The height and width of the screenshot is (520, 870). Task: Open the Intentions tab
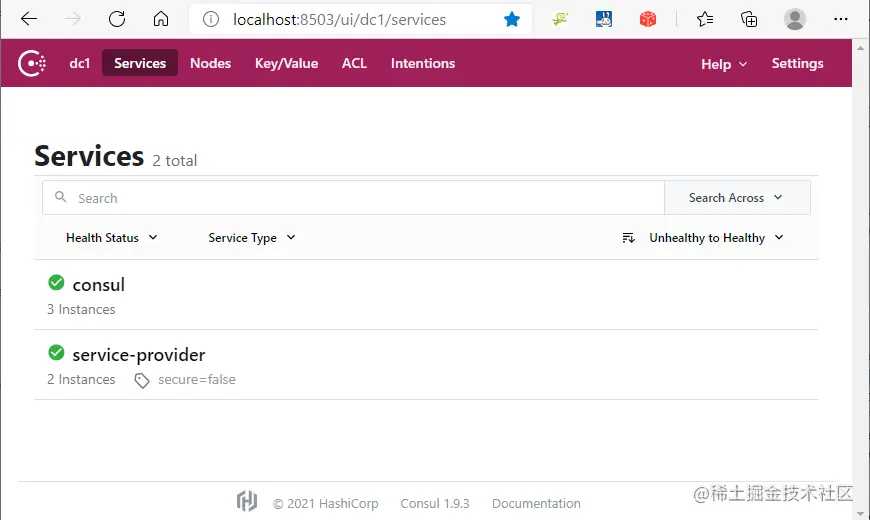[423, 63]
